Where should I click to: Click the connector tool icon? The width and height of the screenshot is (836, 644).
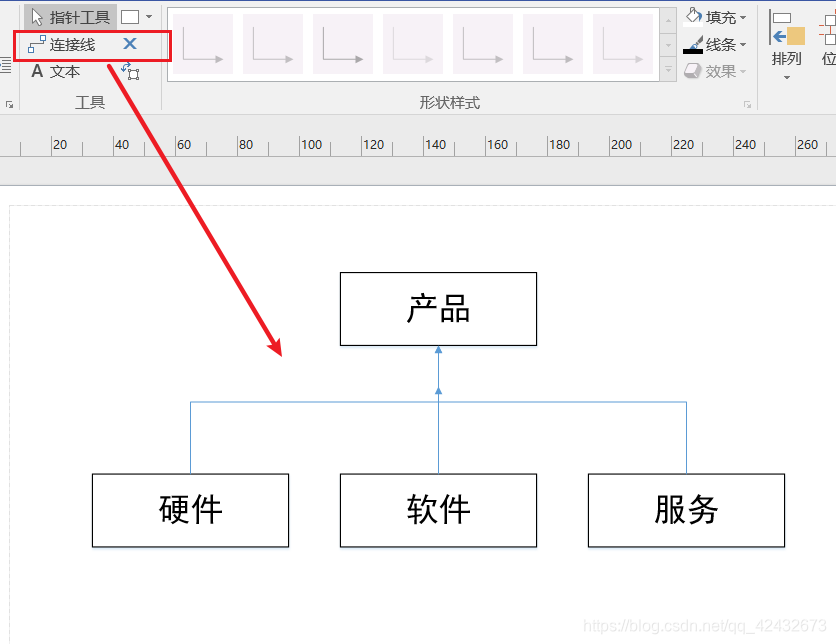tap(37, 44)
